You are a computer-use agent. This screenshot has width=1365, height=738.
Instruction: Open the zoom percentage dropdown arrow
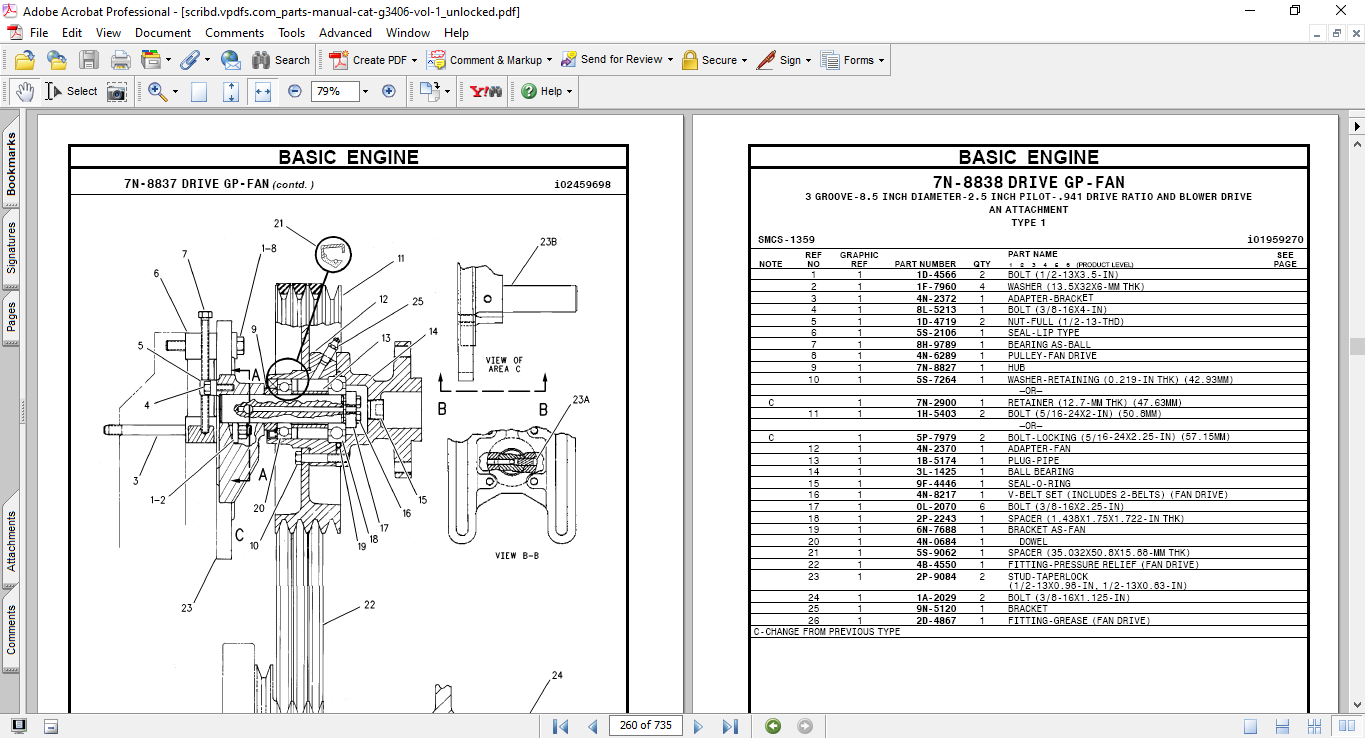365,91
